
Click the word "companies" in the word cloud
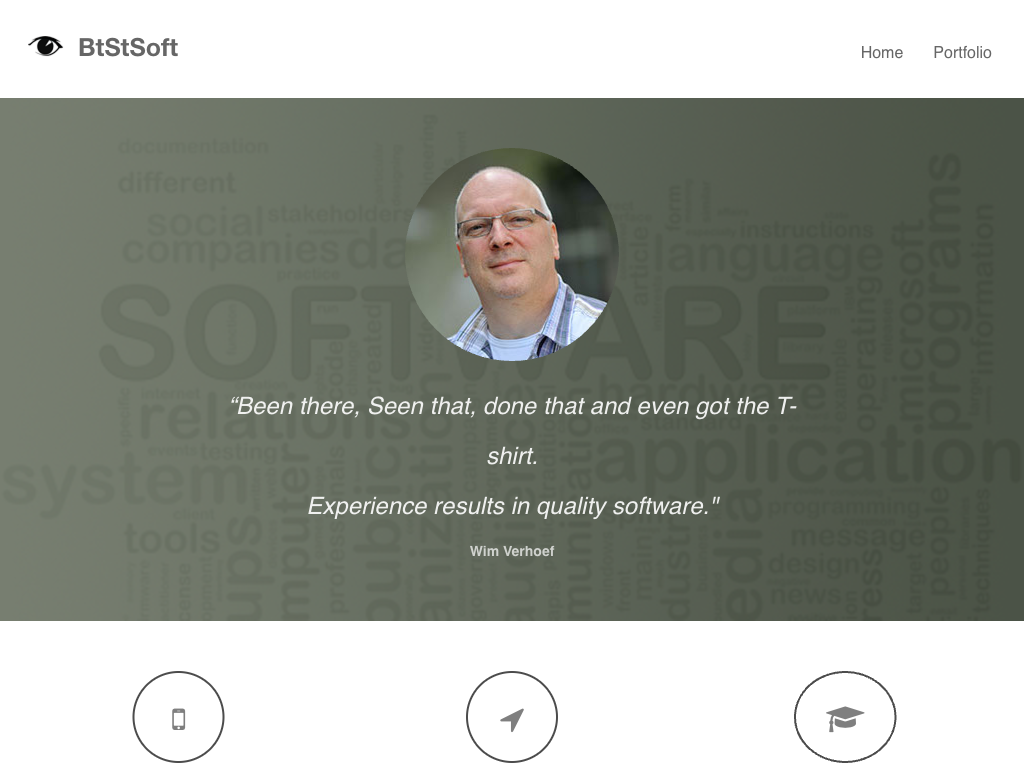pos(231,251)
